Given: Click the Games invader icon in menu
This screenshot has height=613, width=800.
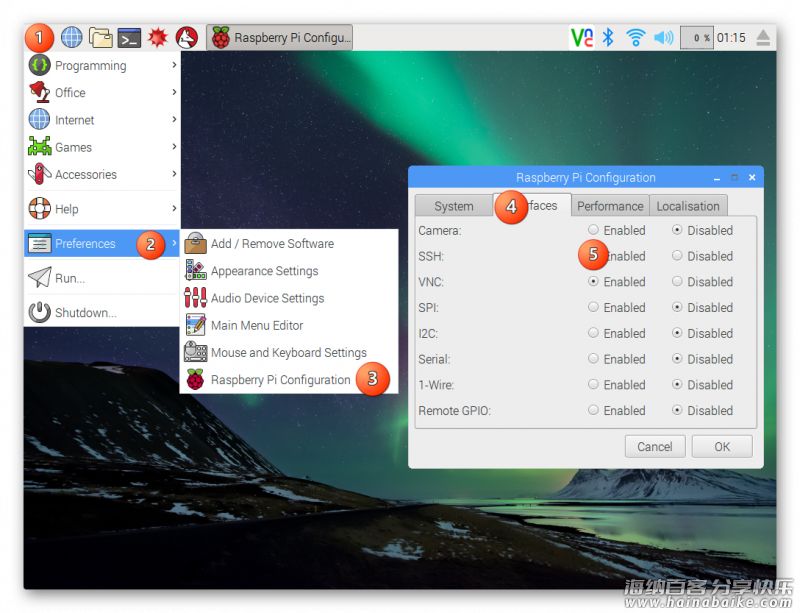Looking at the screenshot, I should tap(39, 146).
